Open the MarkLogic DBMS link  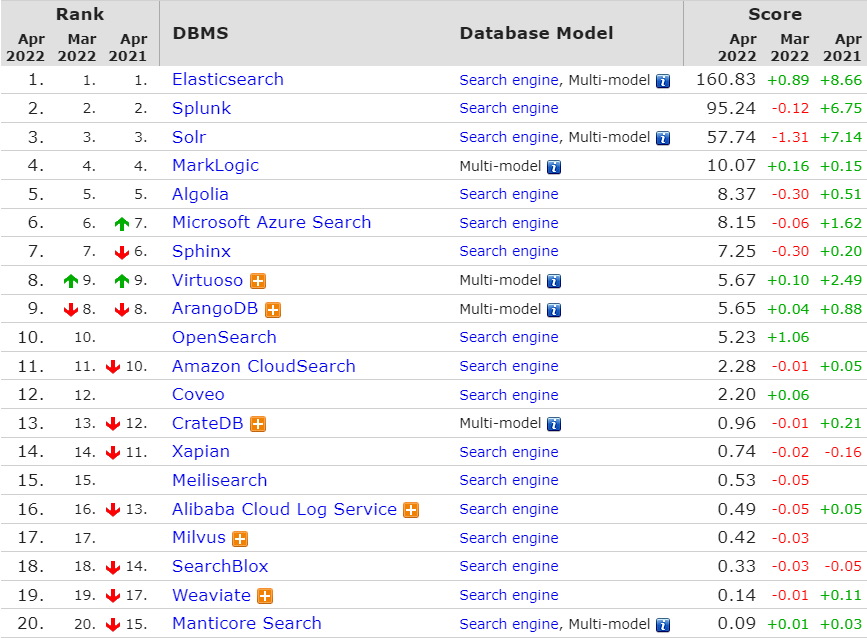click(x=216, y=165)
